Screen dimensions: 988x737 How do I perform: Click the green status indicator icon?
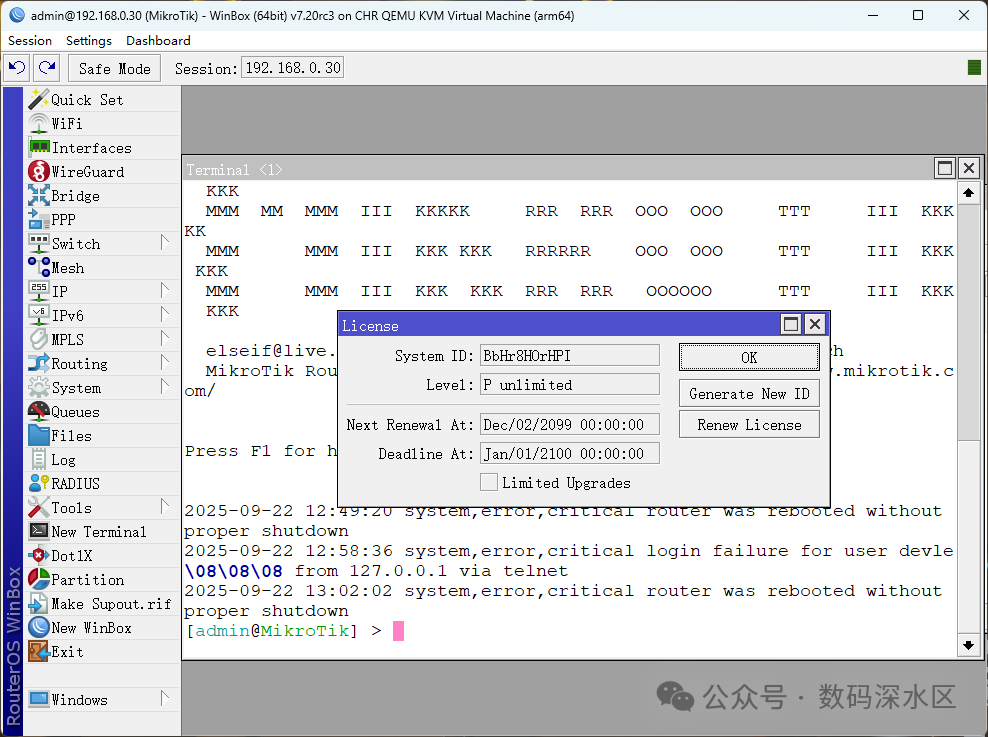click(974, 67)
